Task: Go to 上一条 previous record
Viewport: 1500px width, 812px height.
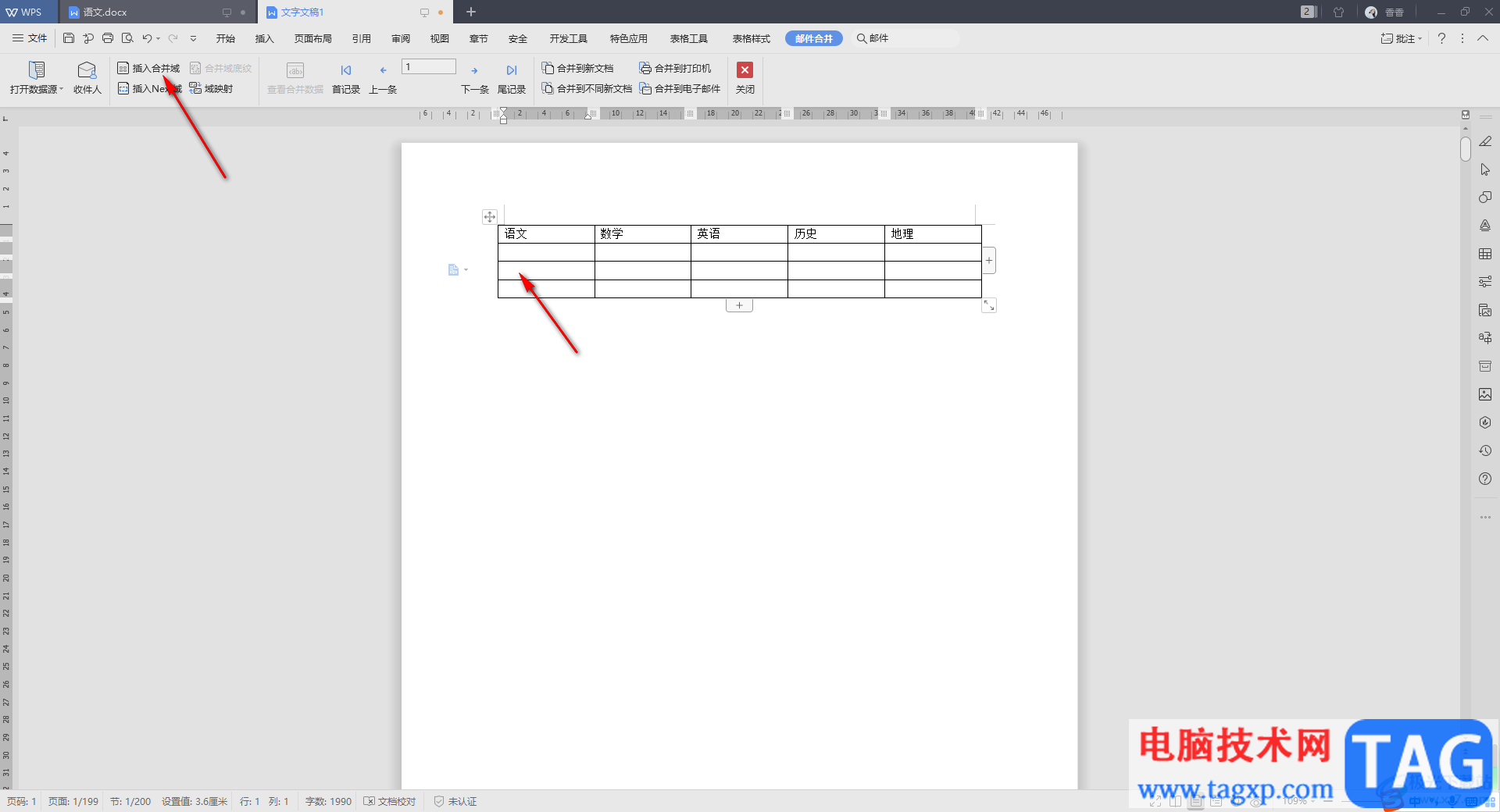Action: 383,78
